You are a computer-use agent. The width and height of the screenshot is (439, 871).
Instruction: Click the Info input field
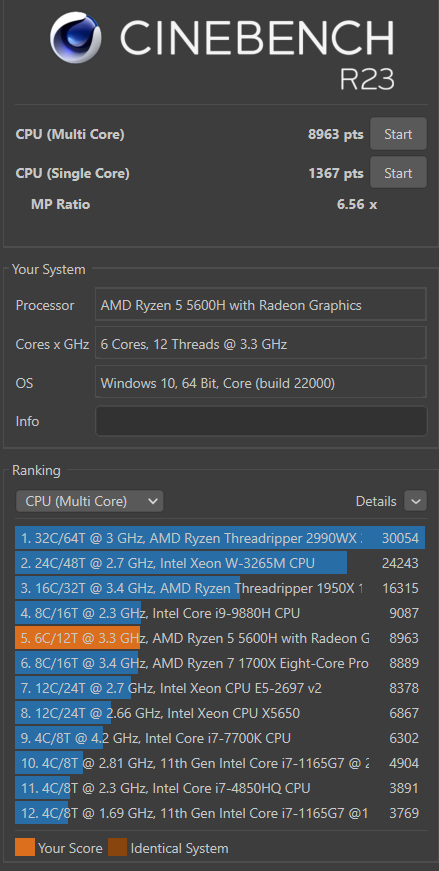pos(261,421)
